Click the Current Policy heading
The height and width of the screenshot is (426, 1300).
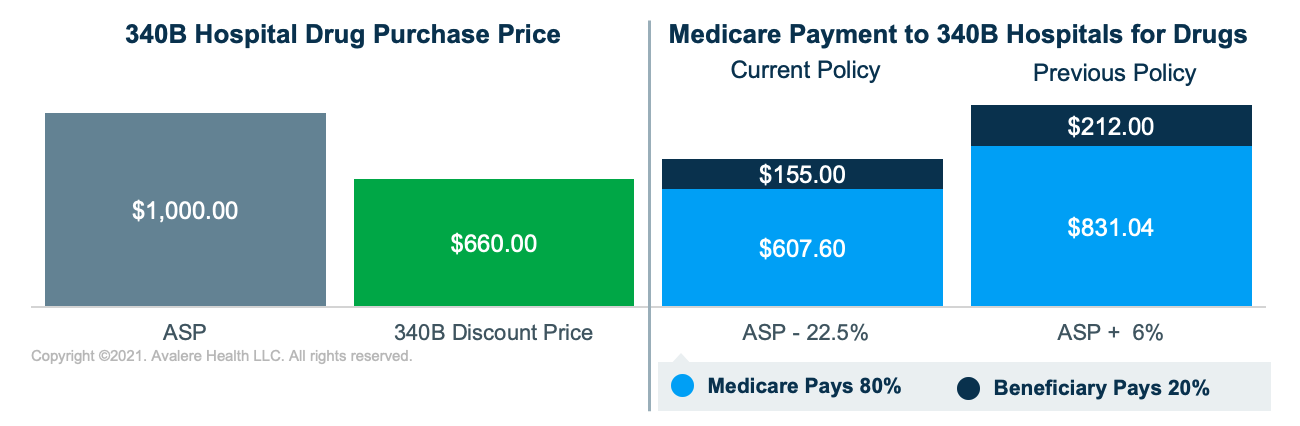coord(805,70)
